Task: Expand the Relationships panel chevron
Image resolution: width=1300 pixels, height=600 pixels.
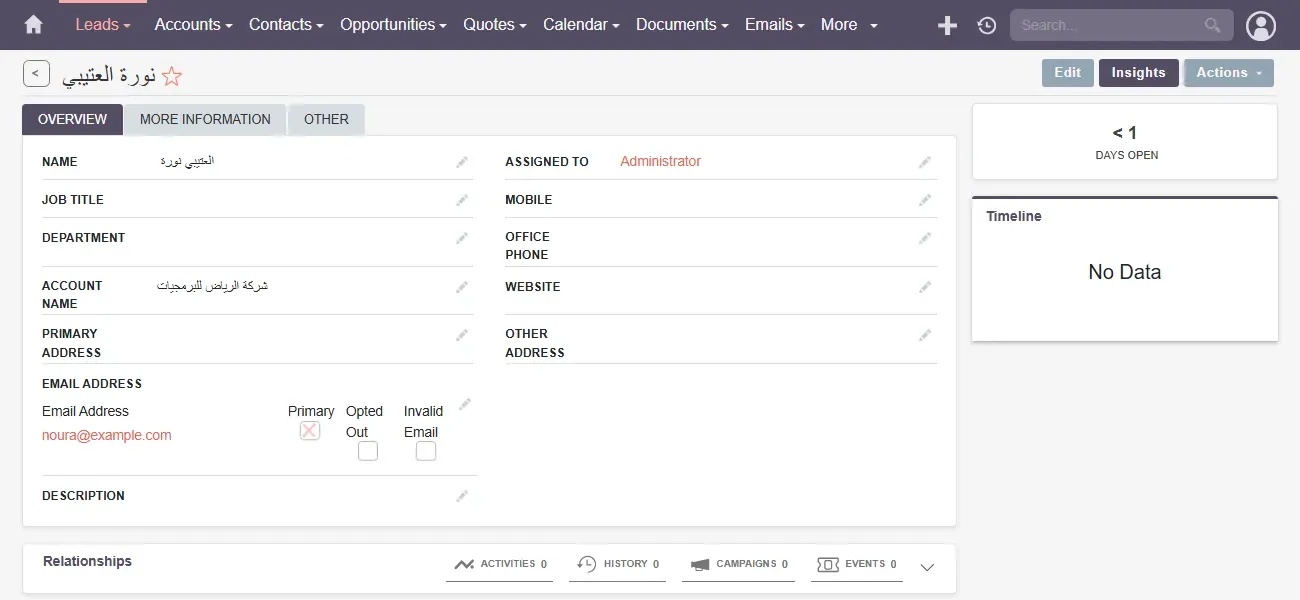Action: point(927,567)
